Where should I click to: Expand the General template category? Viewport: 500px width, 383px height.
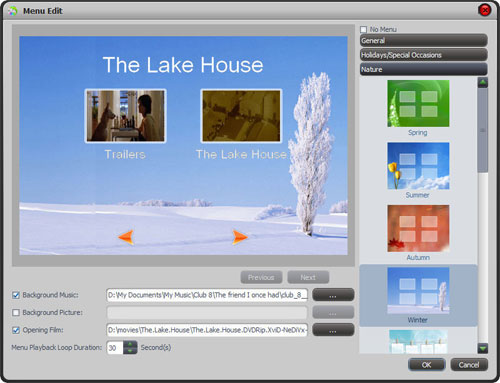point(423,41)
